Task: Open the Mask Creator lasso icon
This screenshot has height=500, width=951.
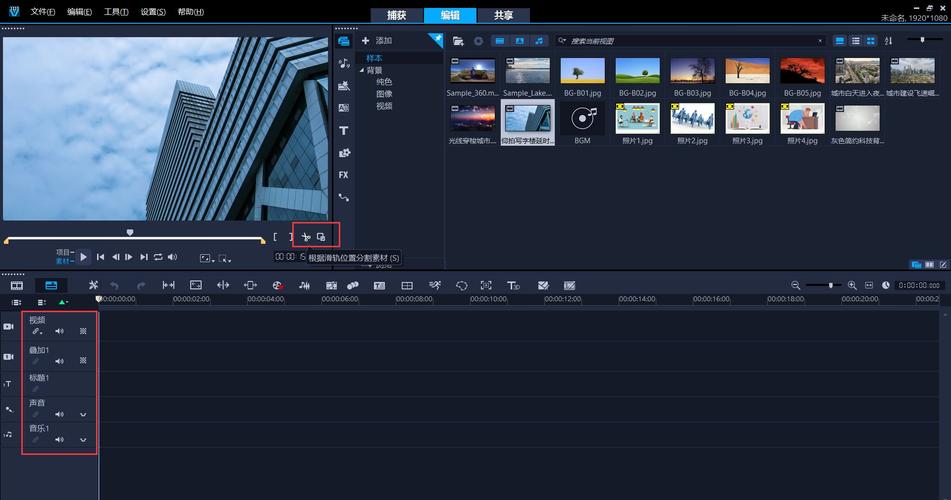Action: 462,285
